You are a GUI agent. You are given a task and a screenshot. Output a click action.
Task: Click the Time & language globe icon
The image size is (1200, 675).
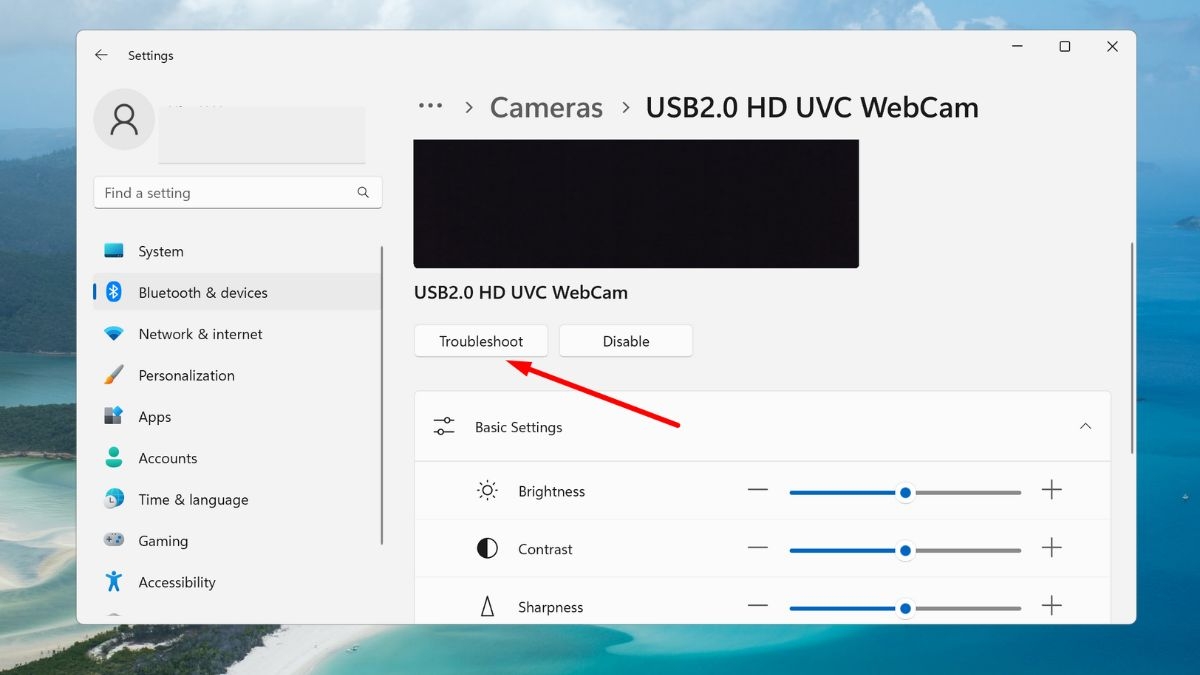point(114,499)
